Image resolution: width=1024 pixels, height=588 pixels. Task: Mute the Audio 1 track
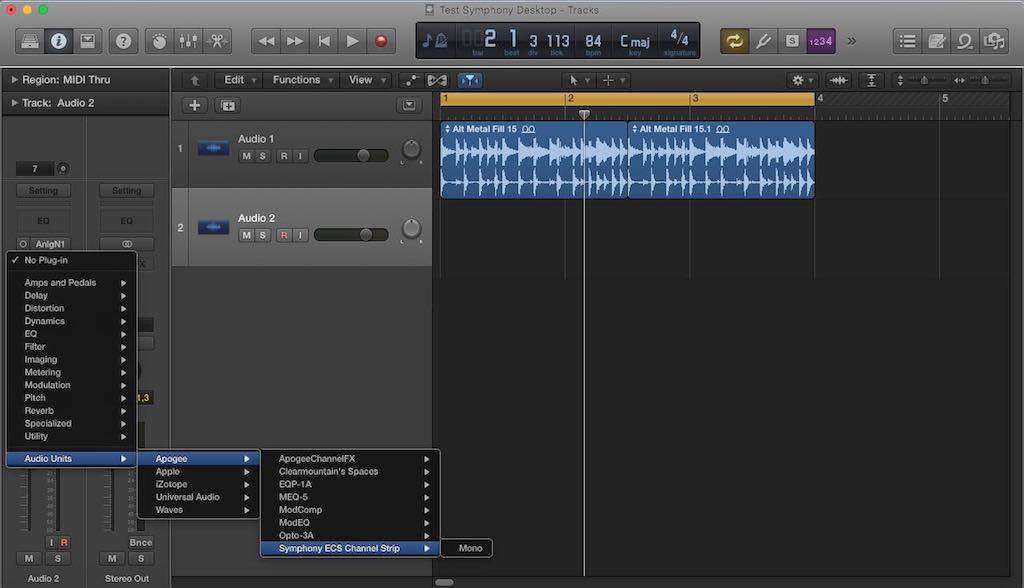[246, 156]
